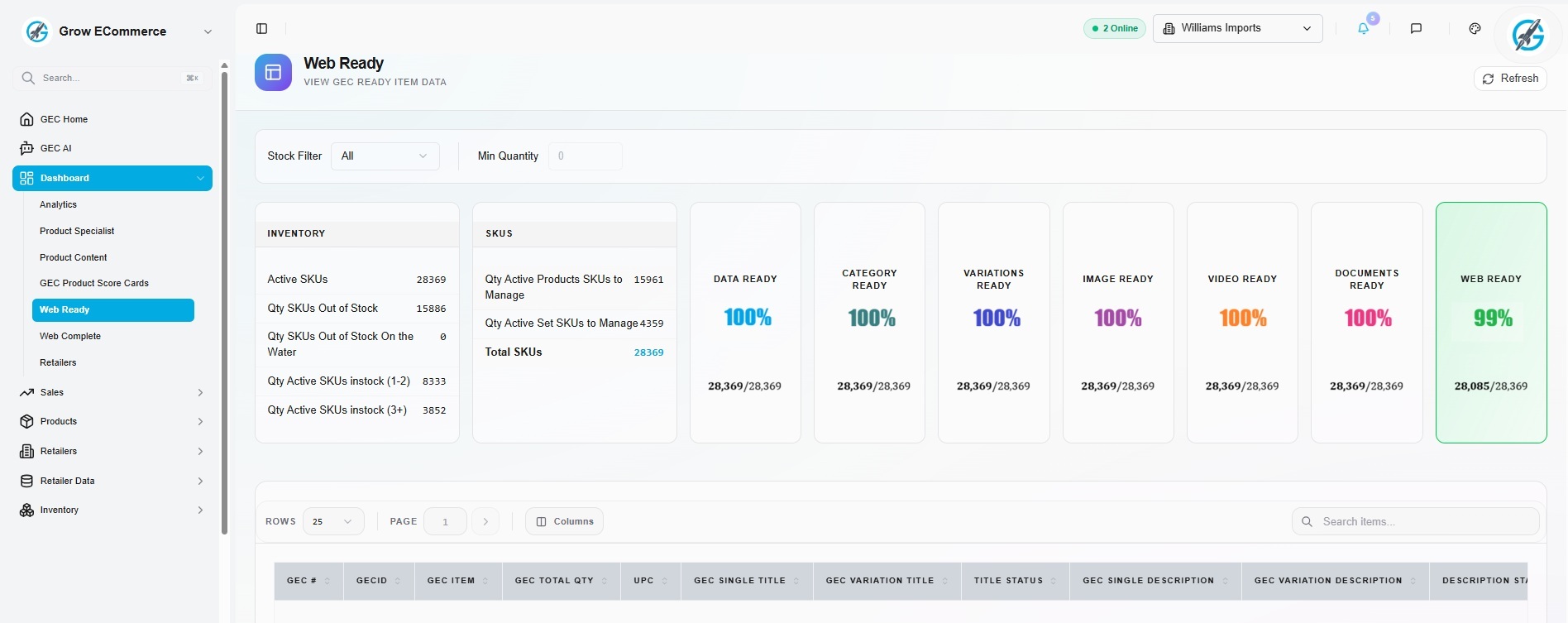Image resolution: width=1568 pixels, height=623 pixels.
Task: Click the Refresh button
Action: point(1510,79)
